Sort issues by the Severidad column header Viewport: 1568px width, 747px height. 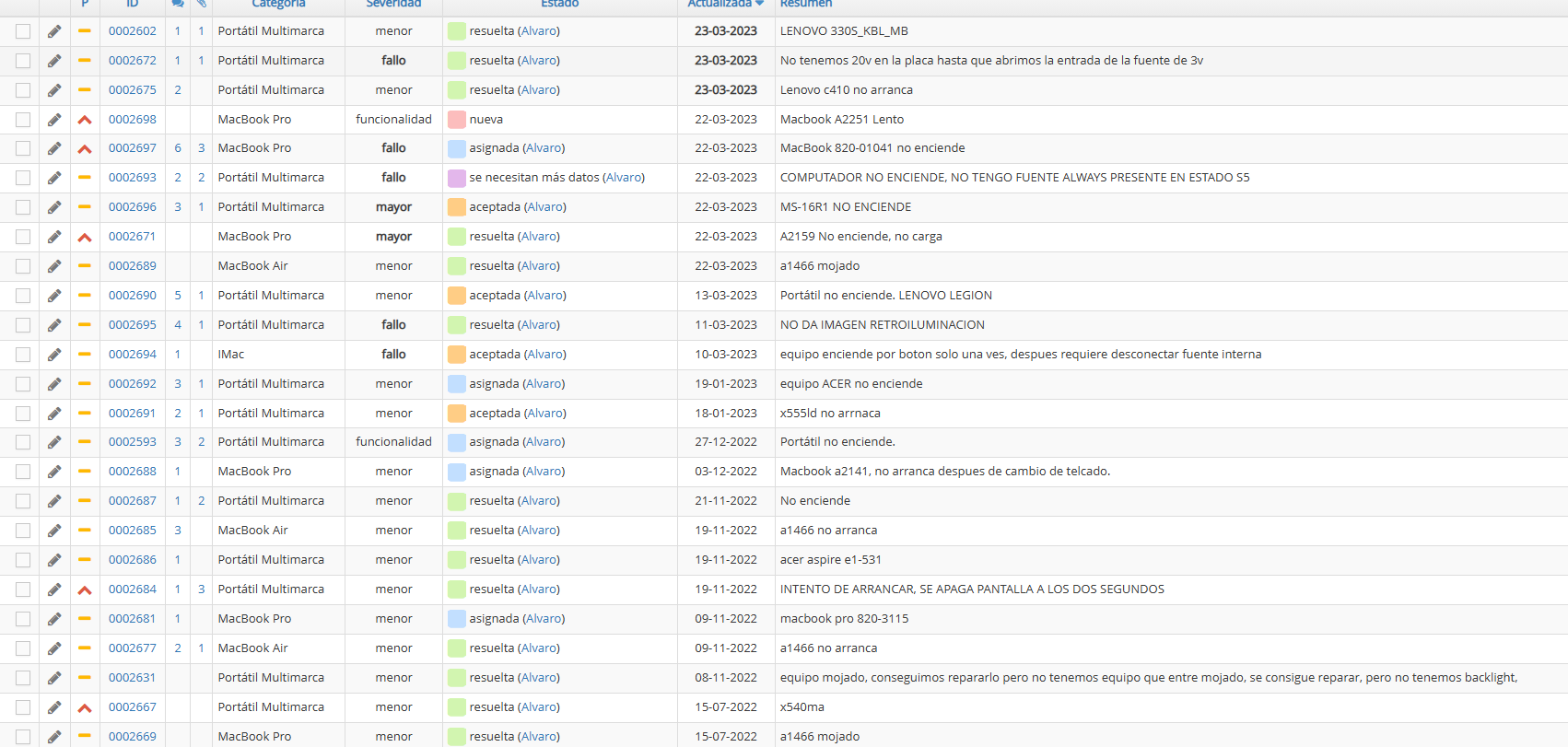(393, 4)
